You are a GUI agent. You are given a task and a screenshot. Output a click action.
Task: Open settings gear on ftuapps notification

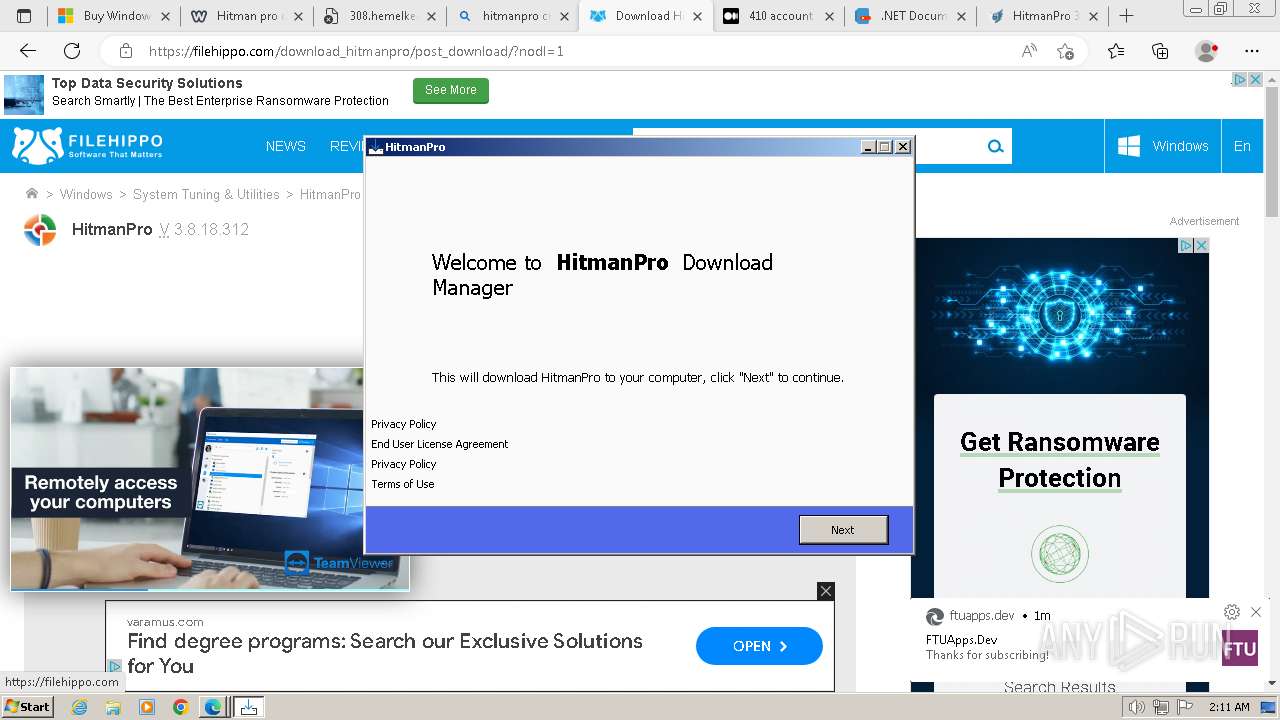(x=1232, y=612)
